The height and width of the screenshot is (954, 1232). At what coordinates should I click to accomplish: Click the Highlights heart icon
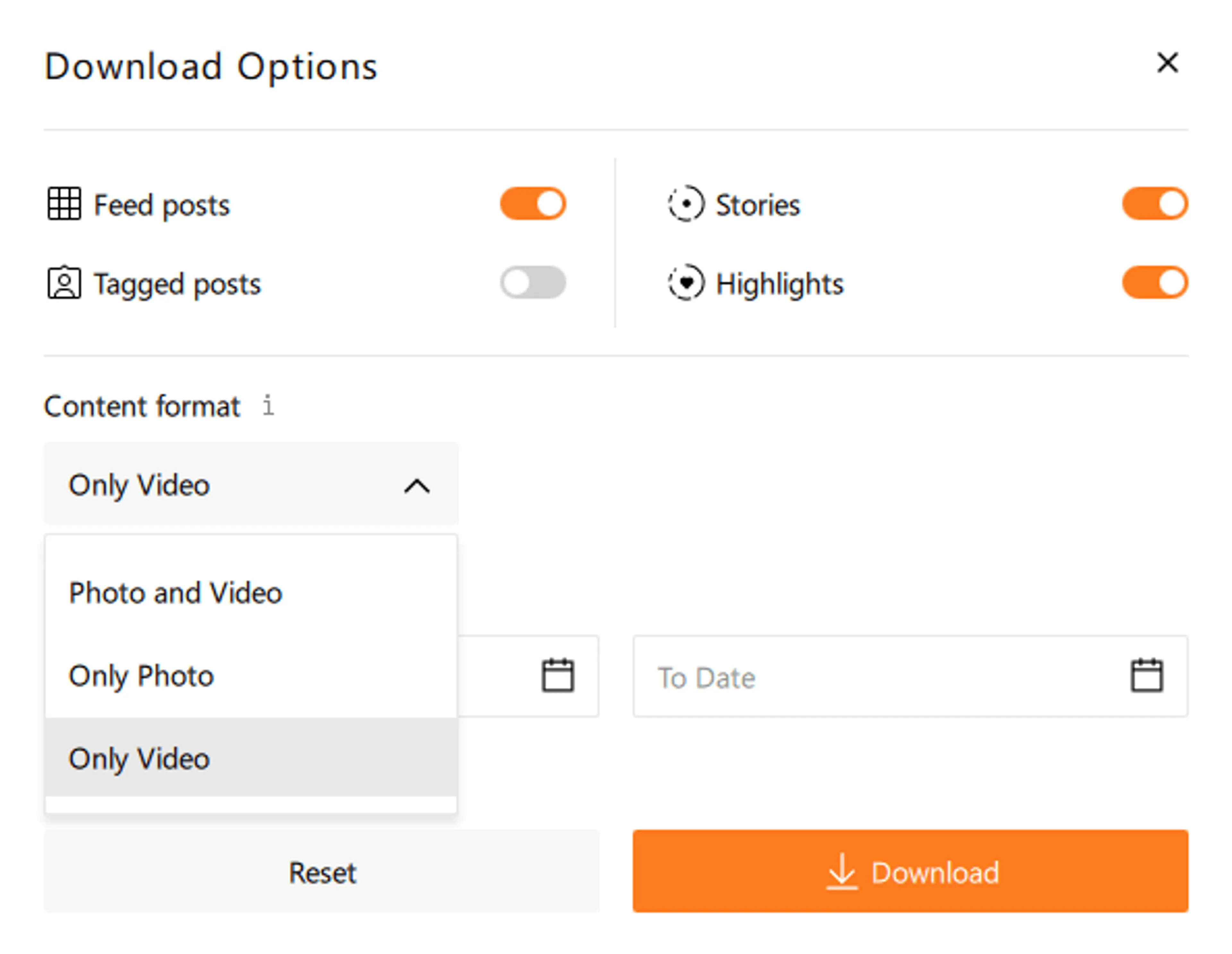tap(686, 282)
